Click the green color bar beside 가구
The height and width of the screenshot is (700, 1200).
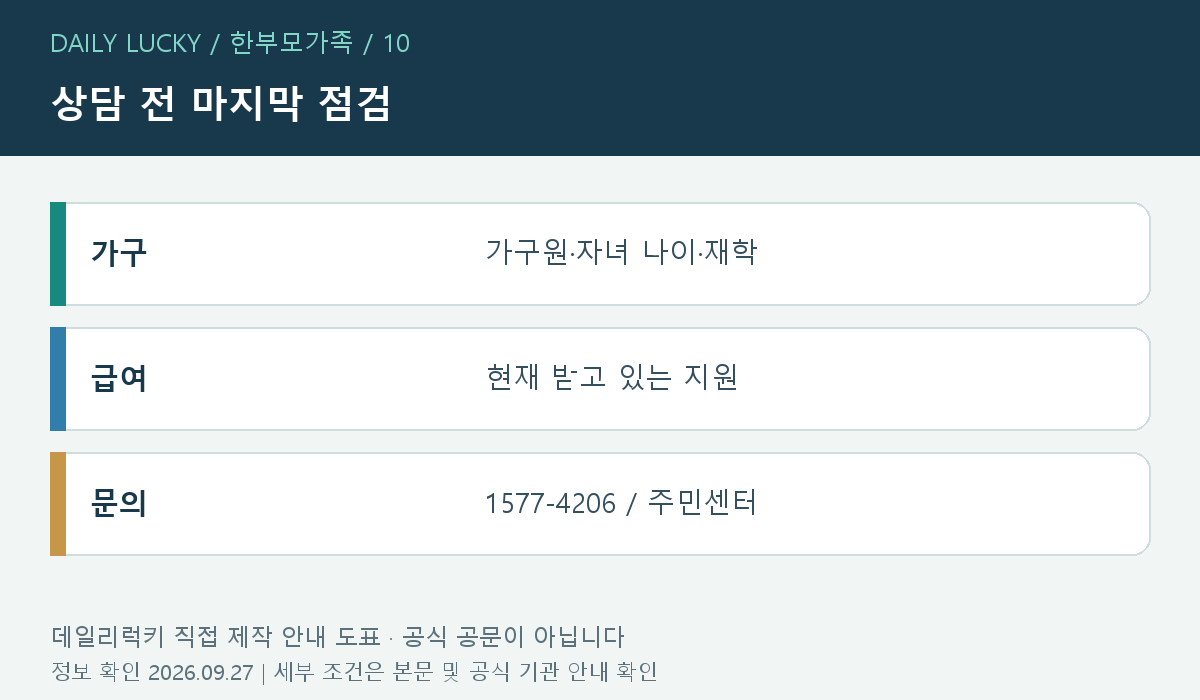[58, 254]
